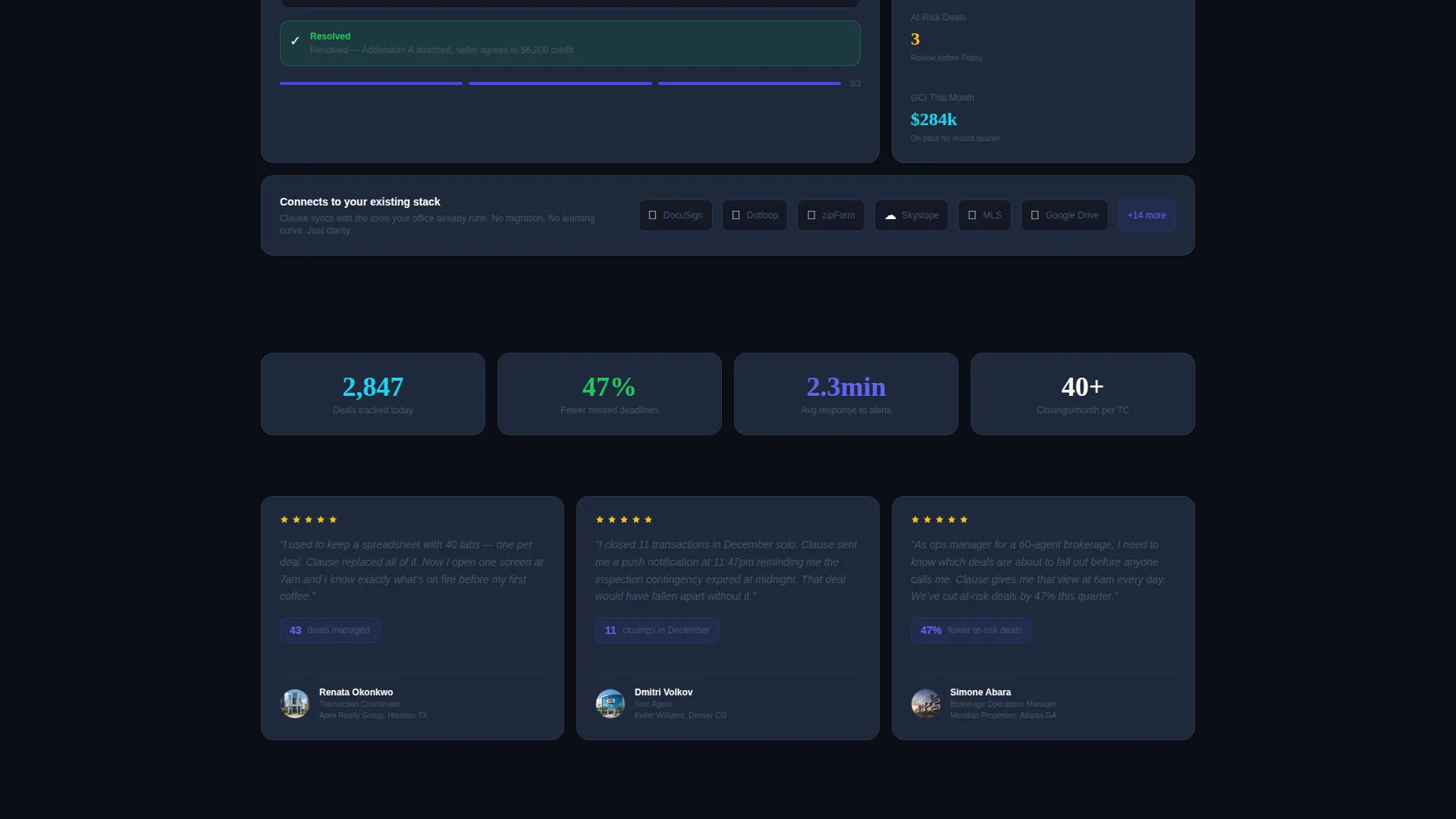
Task: Click the first progress bar segment
Action: coord(371,83)
